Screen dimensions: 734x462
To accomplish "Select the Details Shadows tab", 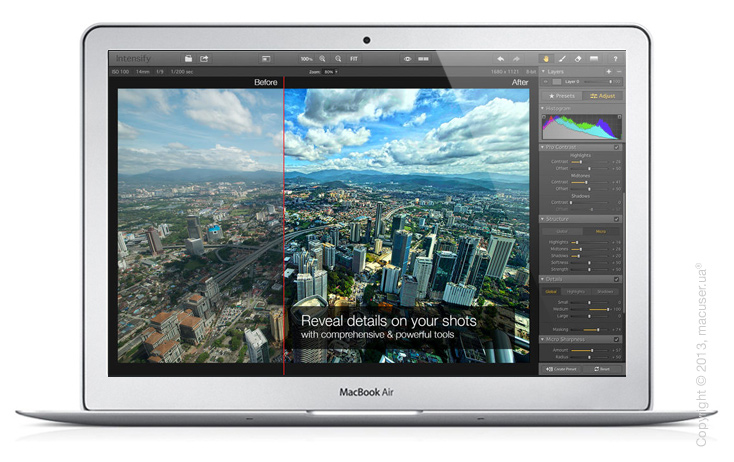I will click(x=605, y=291).
